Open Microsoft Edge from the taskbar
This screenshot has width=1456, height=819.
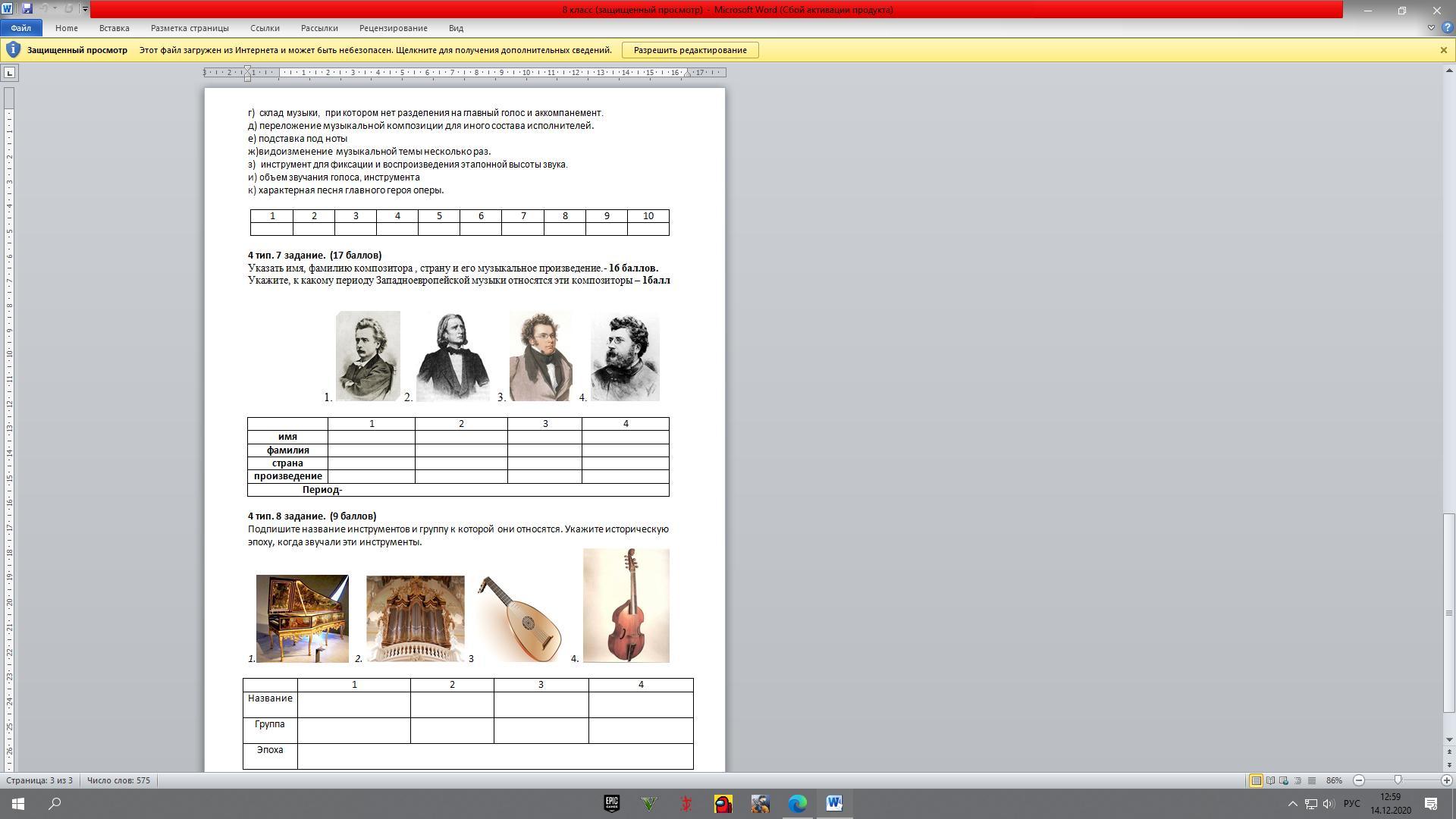coord(797,804)
